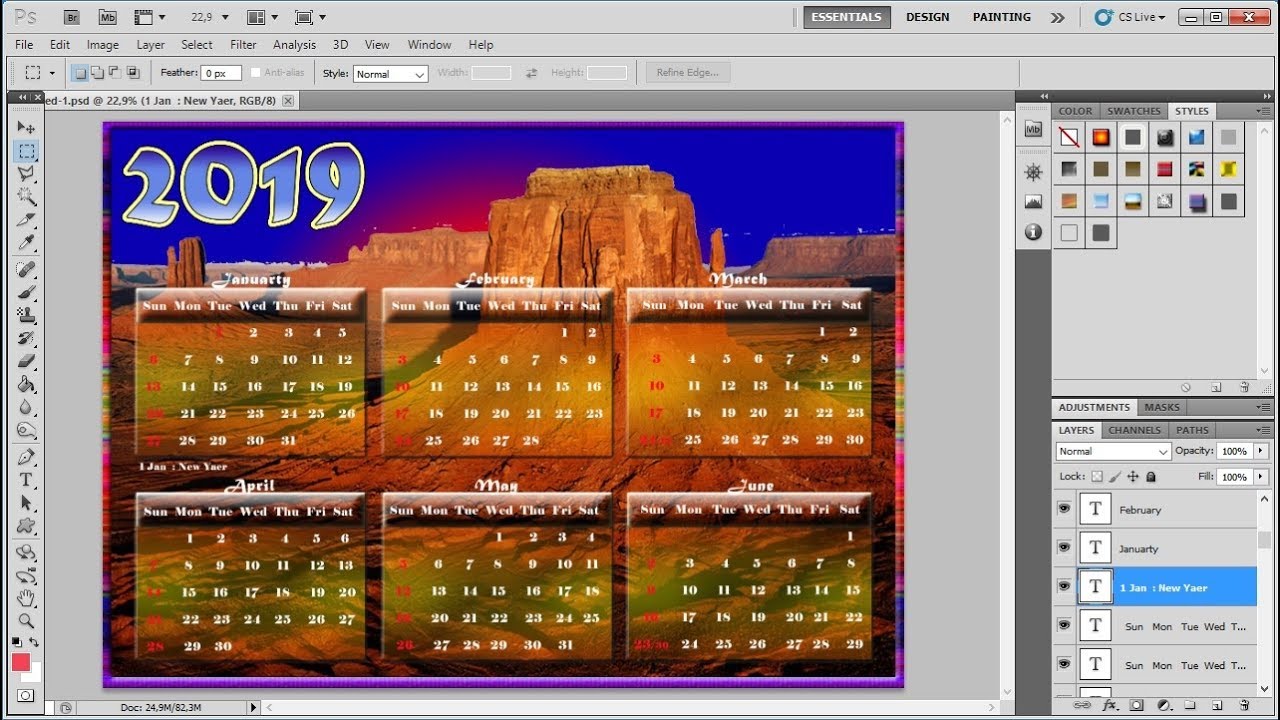Toggle the Anti-alias checkbox
Viewport: 1280px width, 720px height.
(256, 73)
